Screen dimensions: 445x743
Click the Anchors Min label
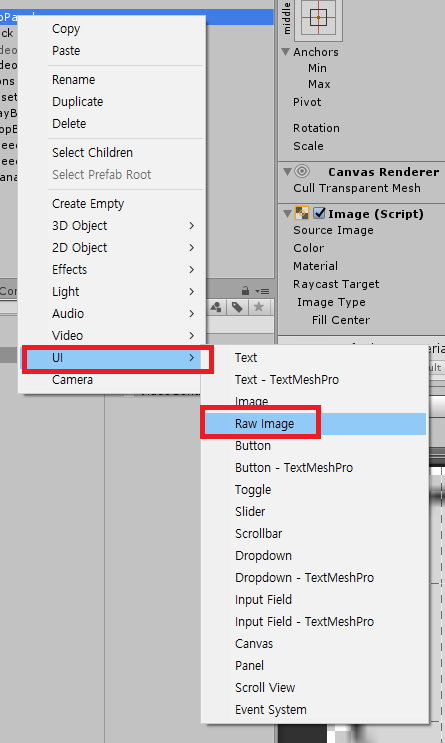pyautogui.click(x=317, y=68)
